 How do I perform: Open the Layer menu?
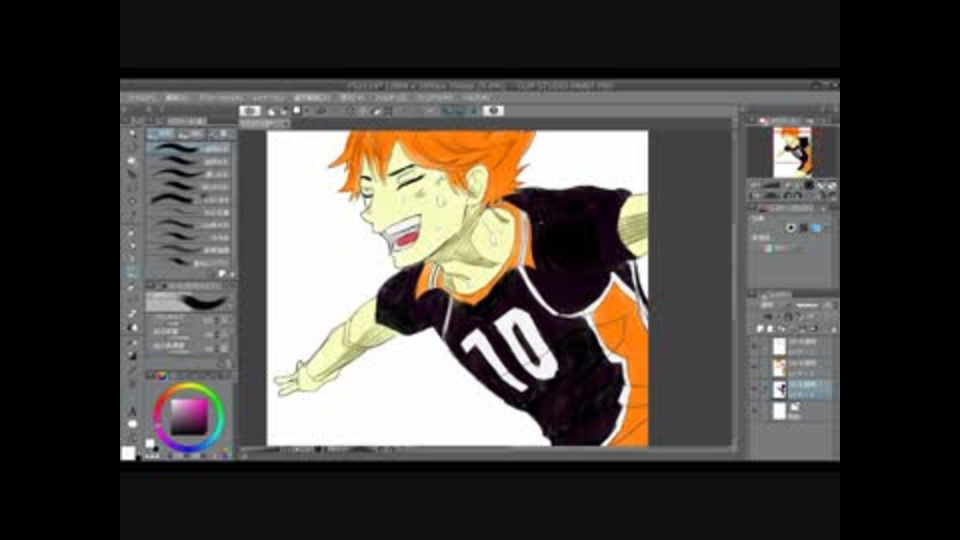268,98
